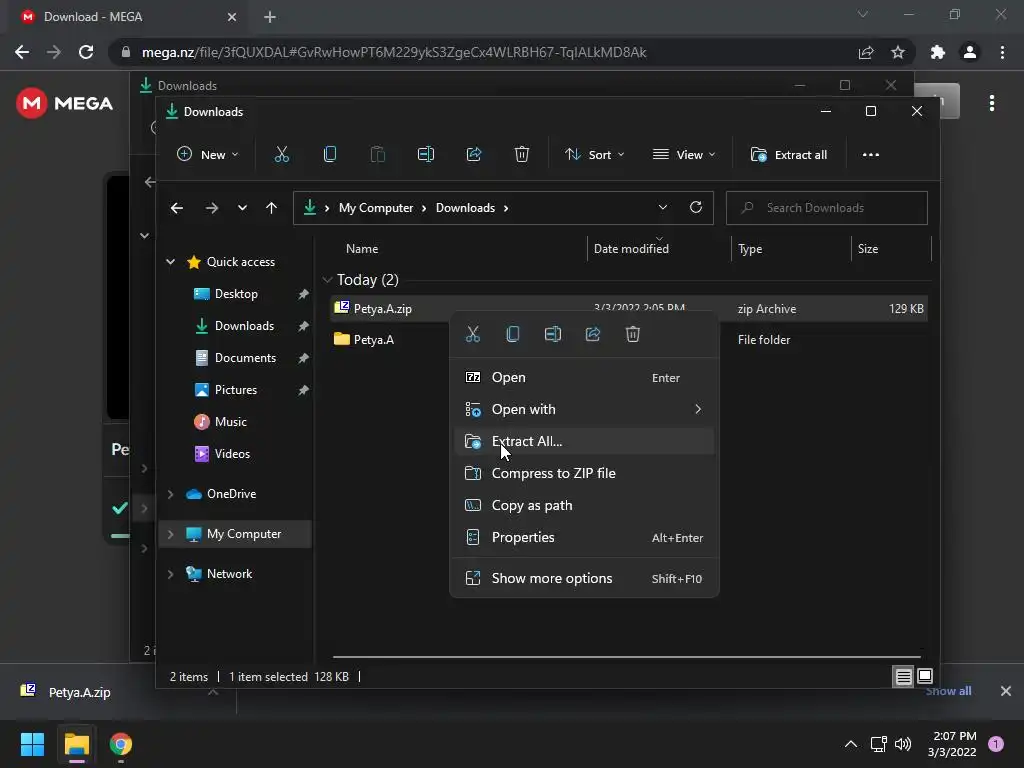This screenshot has width=1024, height=768.
Task: Click the Cut scissors icon in context menu
Action: pyautogui.click(x=473, y=334)
